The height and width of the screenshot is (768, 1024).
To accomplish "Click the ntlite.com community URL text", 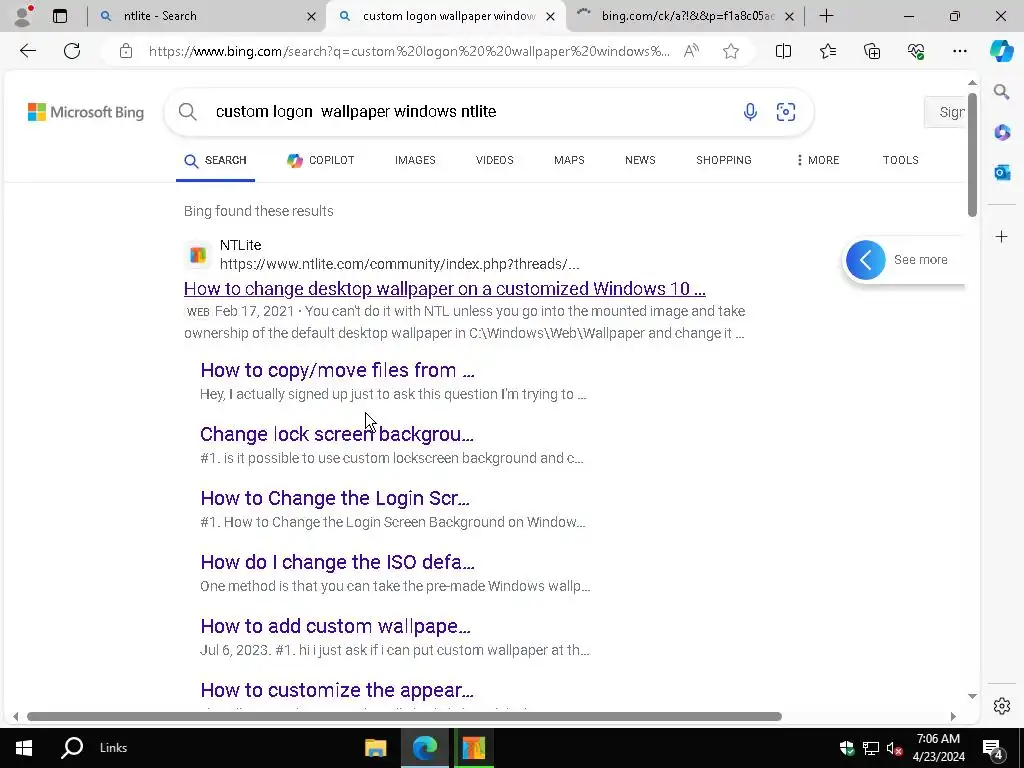I will pyautogui.click(x=400, y=264).
